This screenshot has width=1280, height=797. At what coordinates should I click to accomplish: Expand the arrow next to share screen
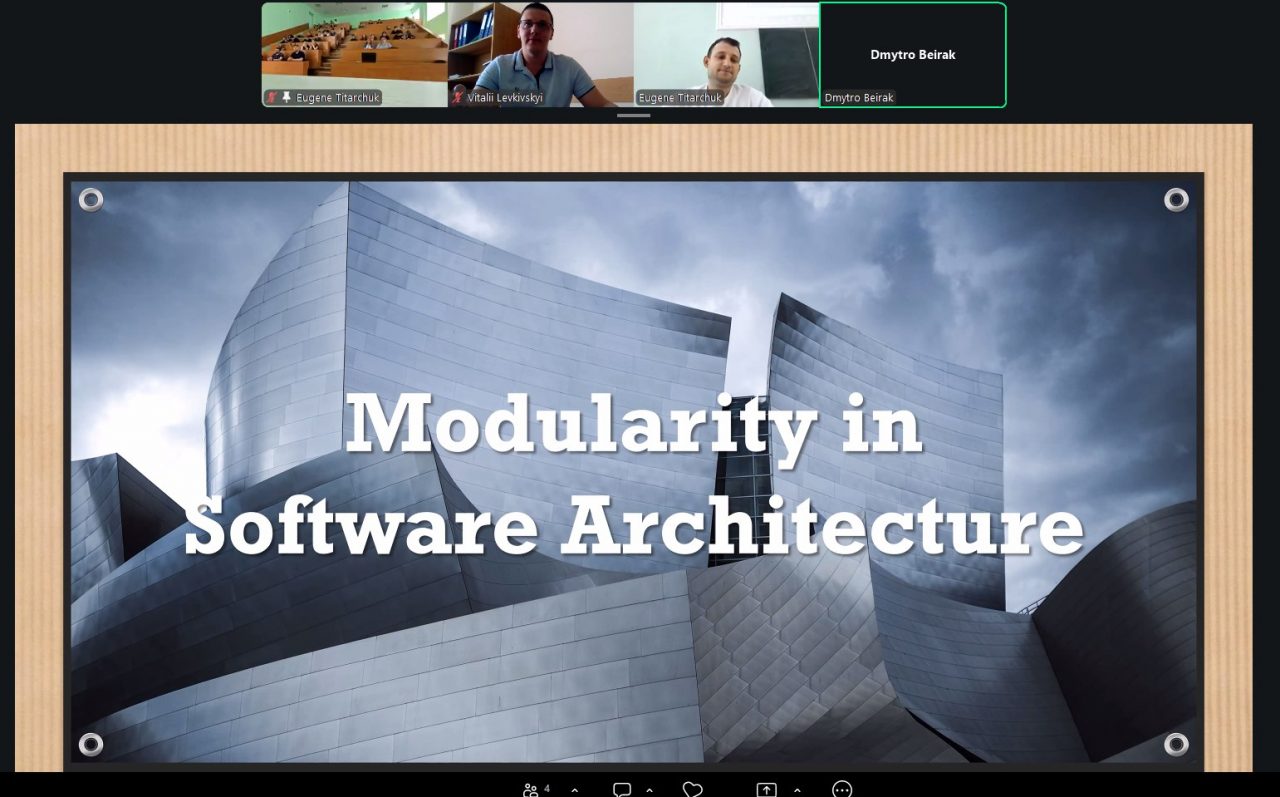click(x=797, y=790)
